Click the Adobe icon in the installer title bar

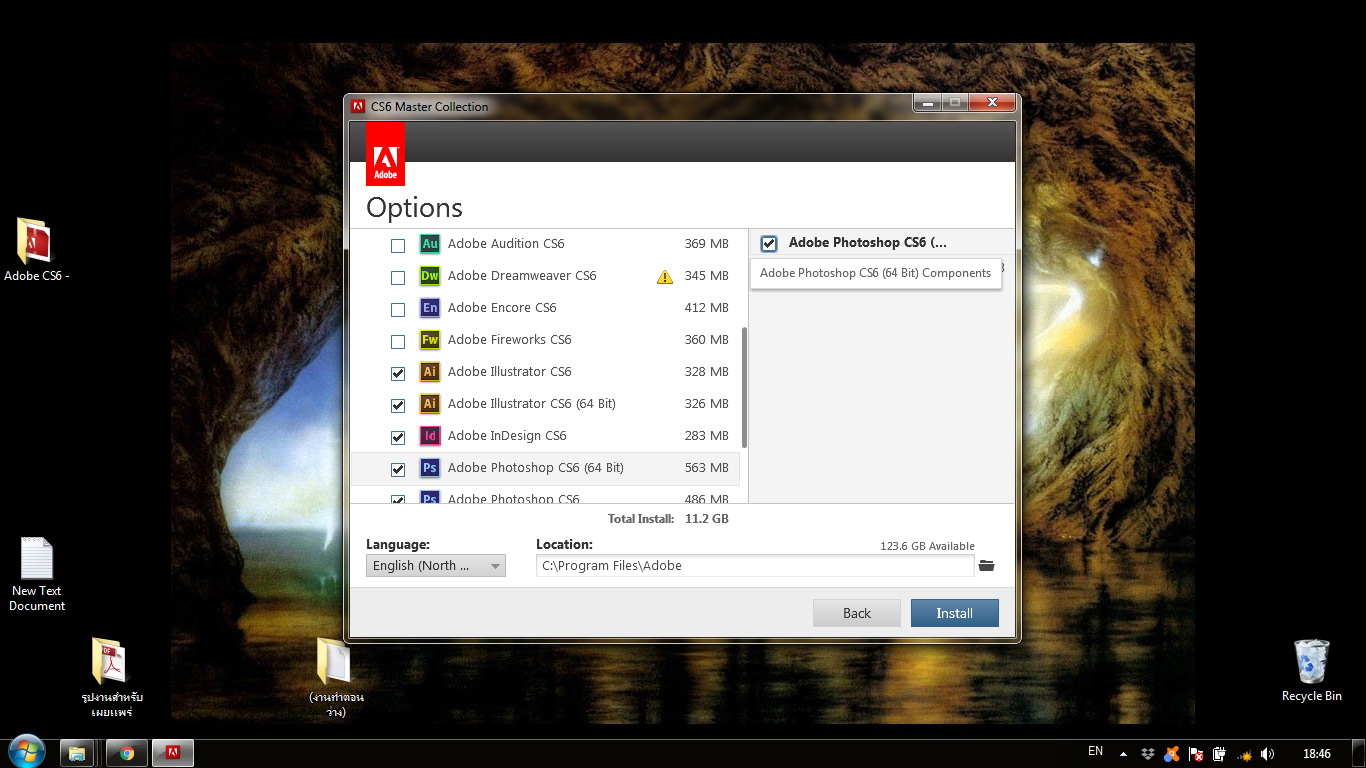click(x=358, y=106)
